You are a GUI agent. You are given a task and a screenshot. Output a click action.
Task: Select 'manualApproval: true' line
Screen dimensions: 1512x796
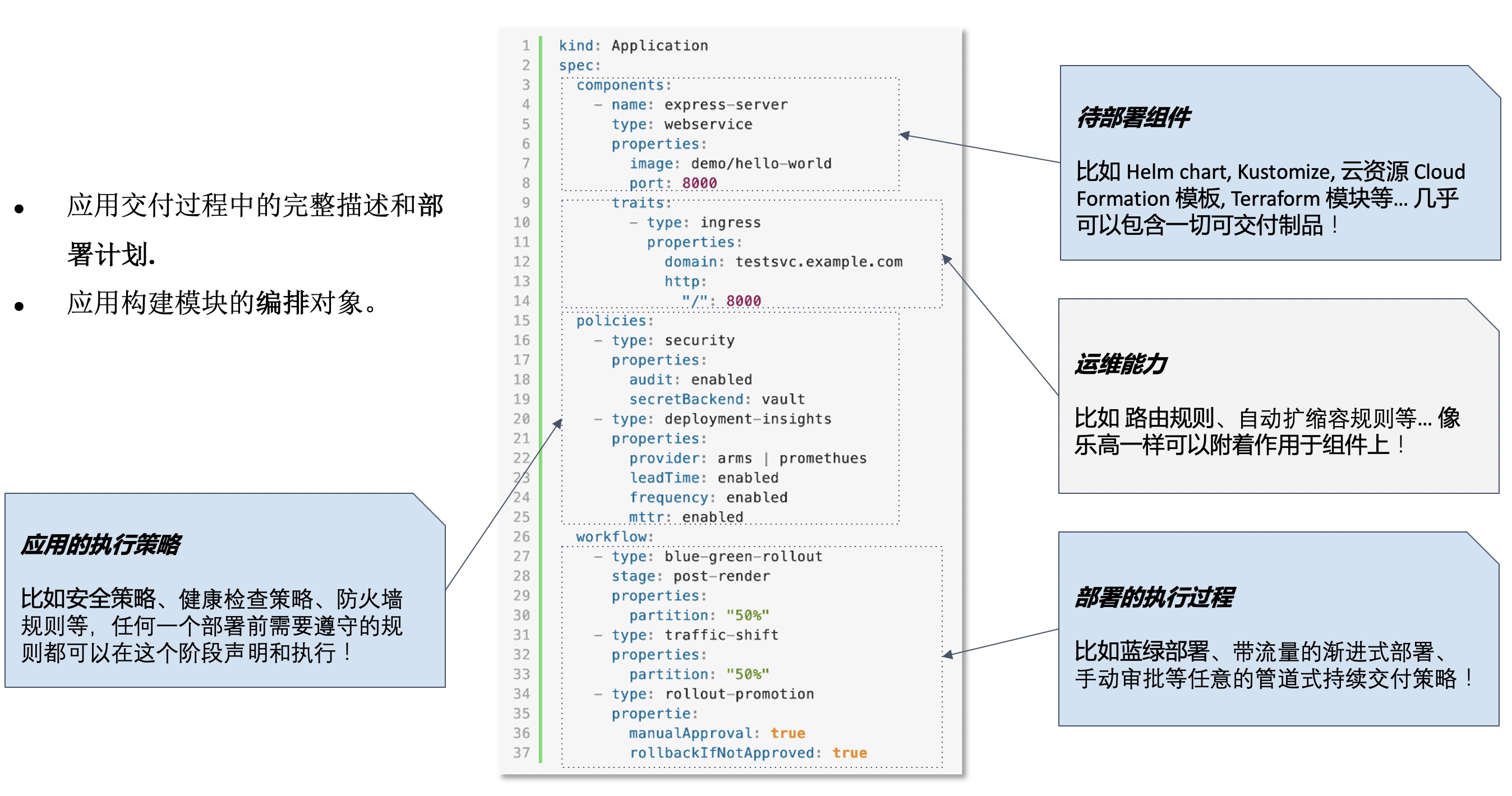717,733
